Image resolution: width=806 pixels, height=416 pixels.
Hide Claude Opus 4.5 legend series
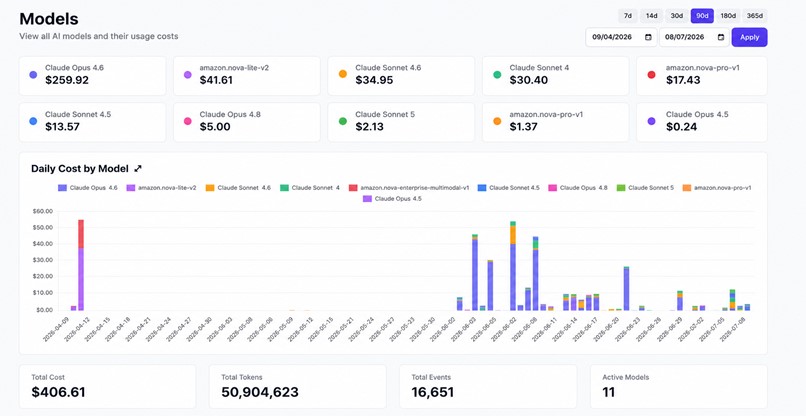point(392,198)
